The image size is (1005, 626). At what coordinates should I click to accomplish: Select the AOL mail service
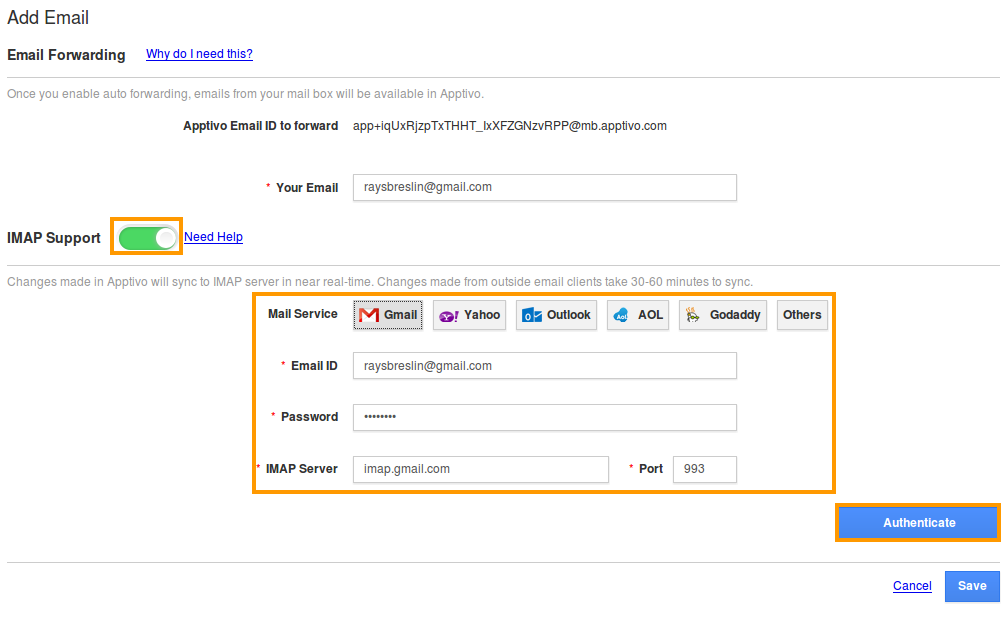[x=638, y=315]
